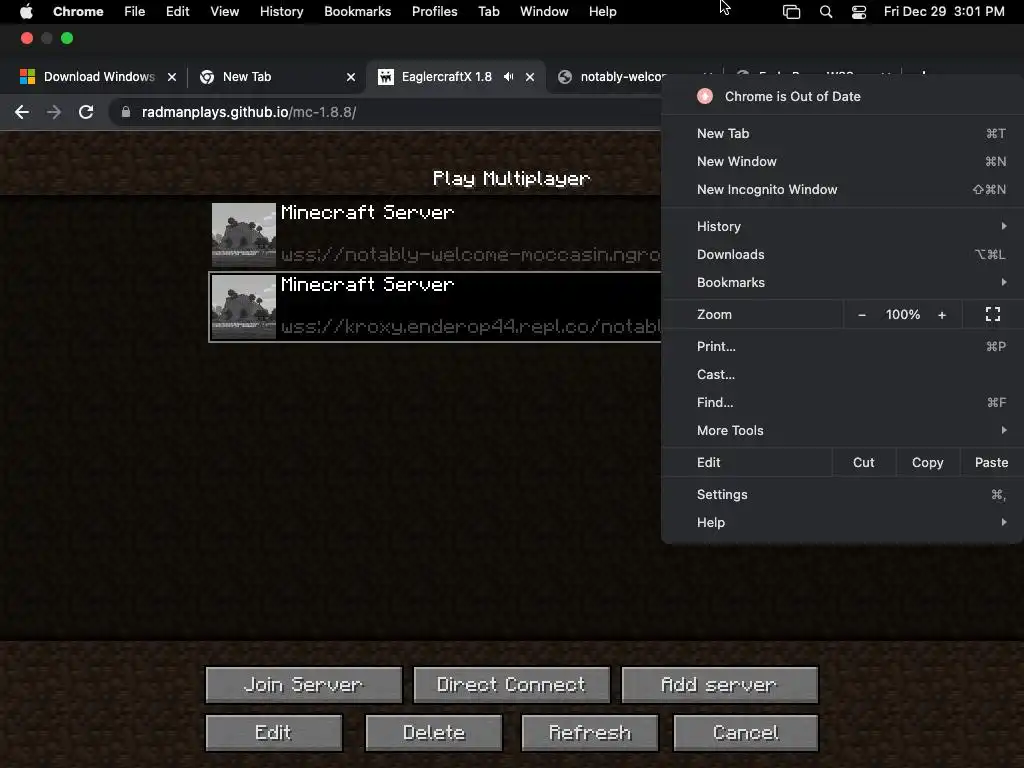Reload the current page
Screen dimensions: 1024x768
(x=86, y=112)
